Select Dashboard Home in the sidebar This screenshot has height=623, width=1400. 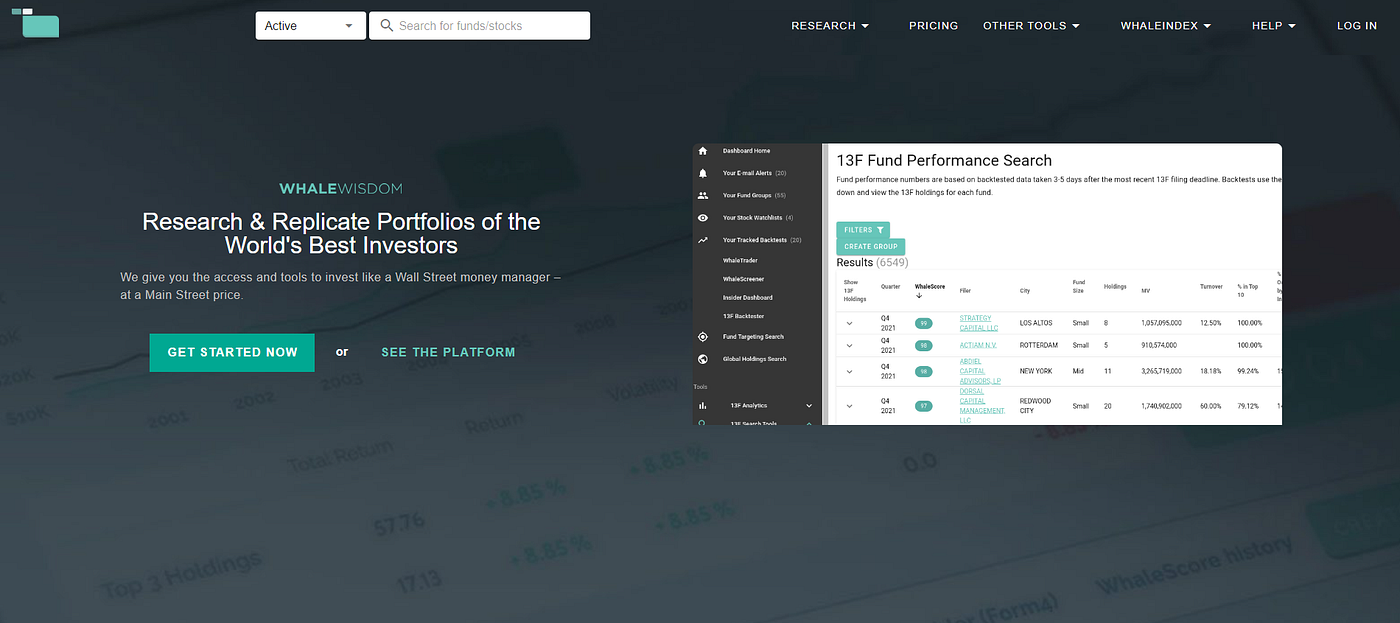746,151
